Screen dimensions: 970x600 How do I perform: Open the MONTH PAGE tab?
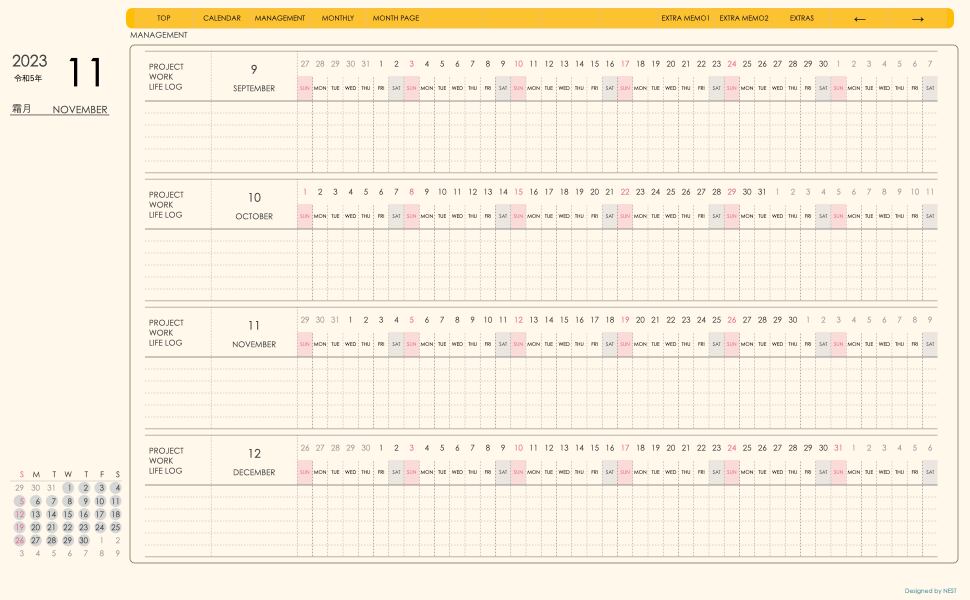[x=396, y=18]
